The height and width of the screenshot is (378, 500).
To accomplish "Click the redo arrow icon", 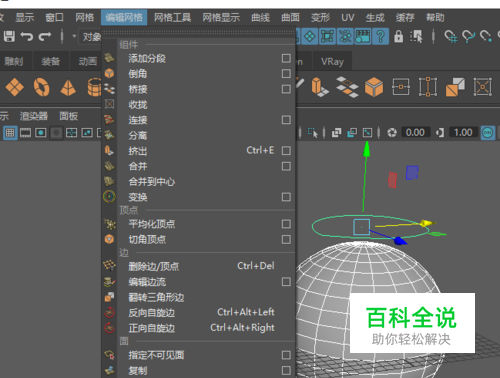I will coord(45,36).
